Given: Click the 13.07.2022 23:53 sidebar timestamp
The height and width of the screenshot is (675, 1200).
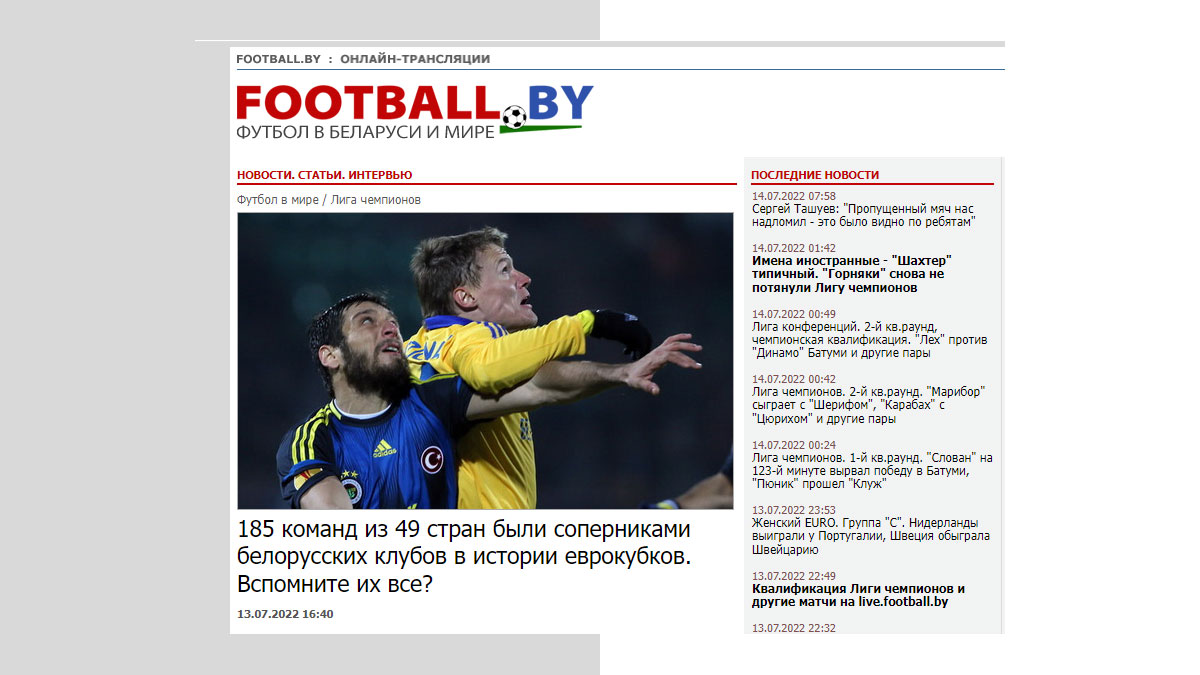Looking at the screenshot, I should [x=793, y=510].
